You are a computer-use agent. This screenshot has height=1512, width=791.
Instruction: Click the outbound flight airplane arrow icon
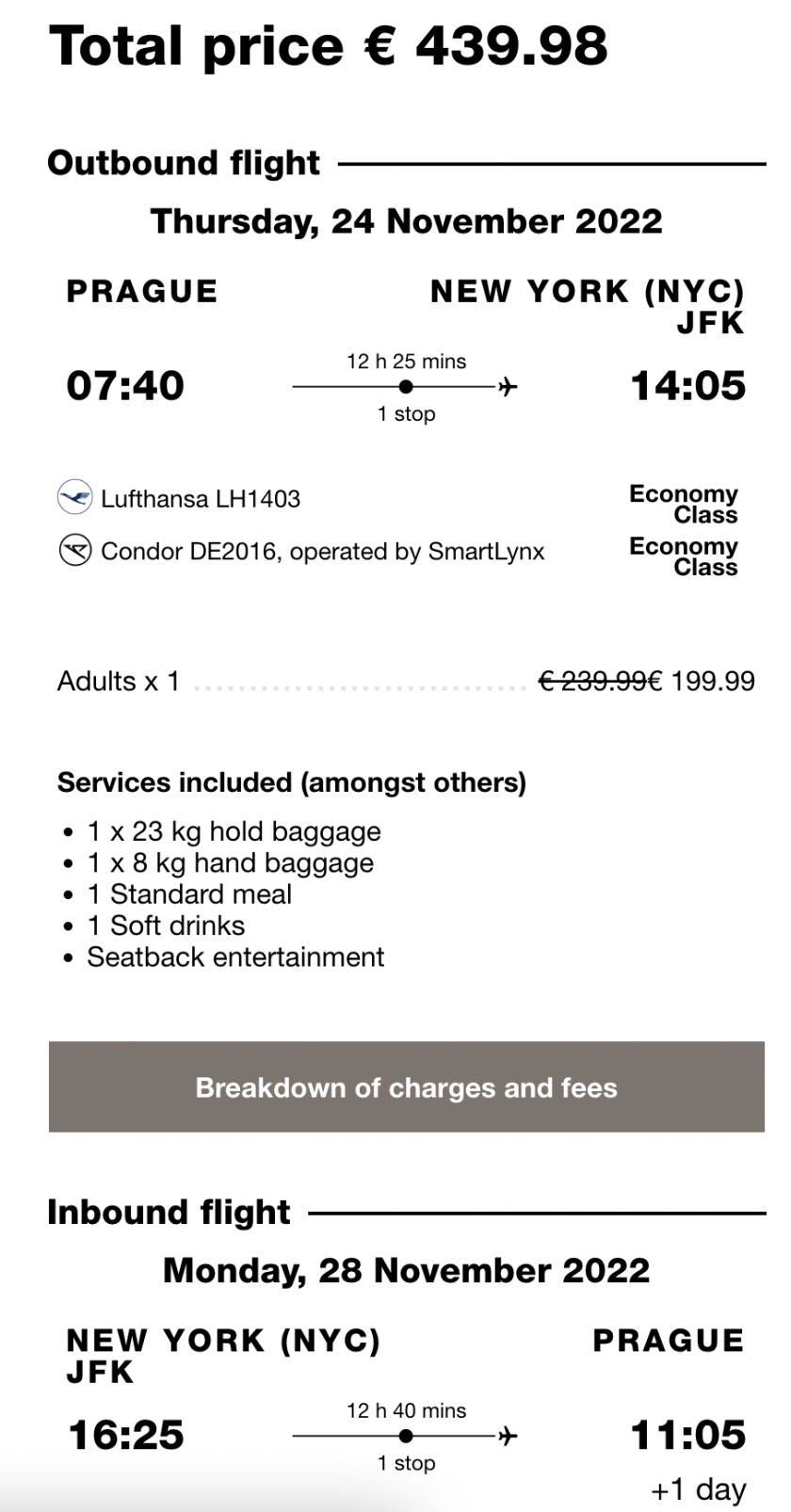(x=508, y=386)
